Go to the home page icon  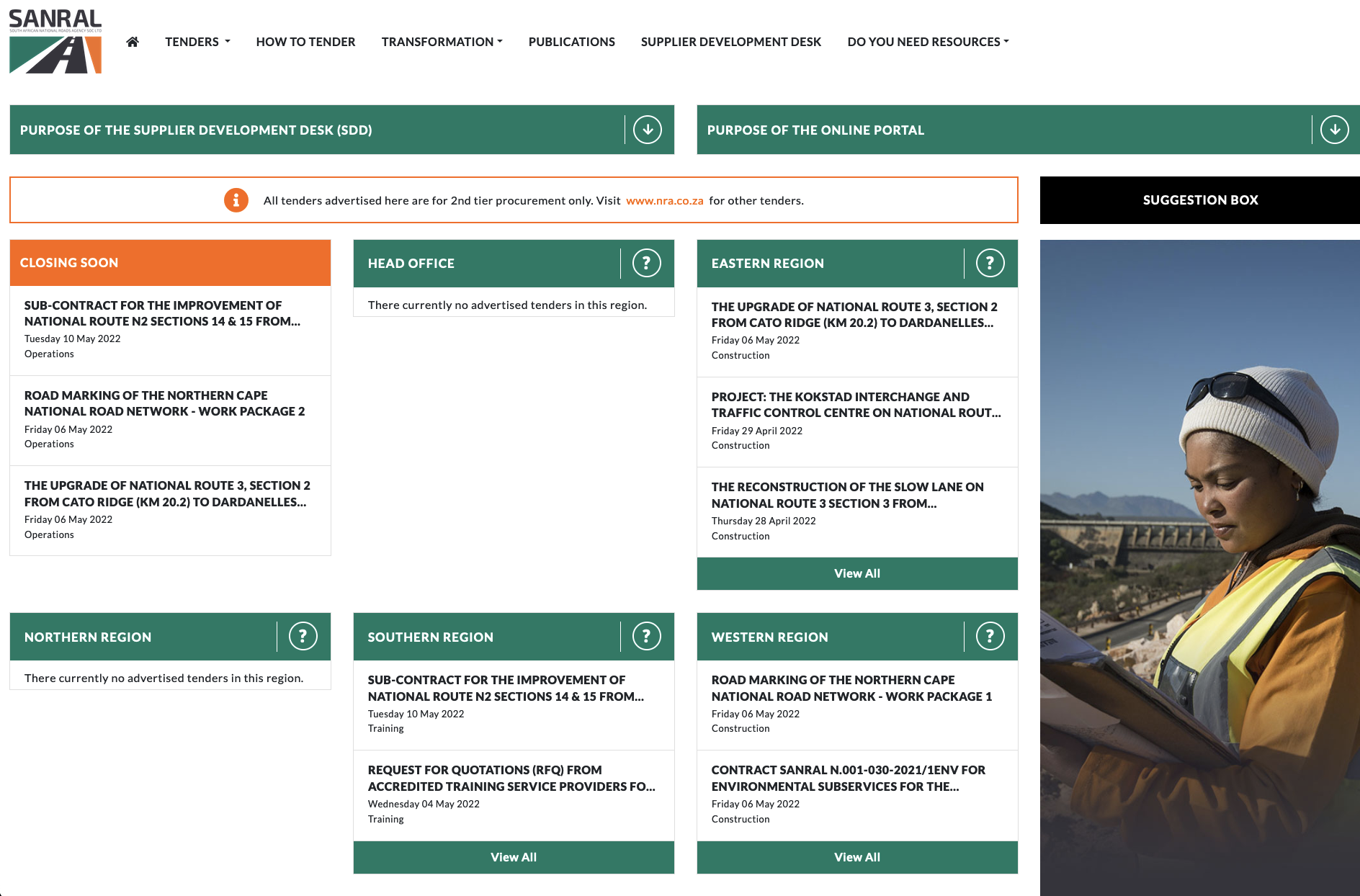[133, 42]
